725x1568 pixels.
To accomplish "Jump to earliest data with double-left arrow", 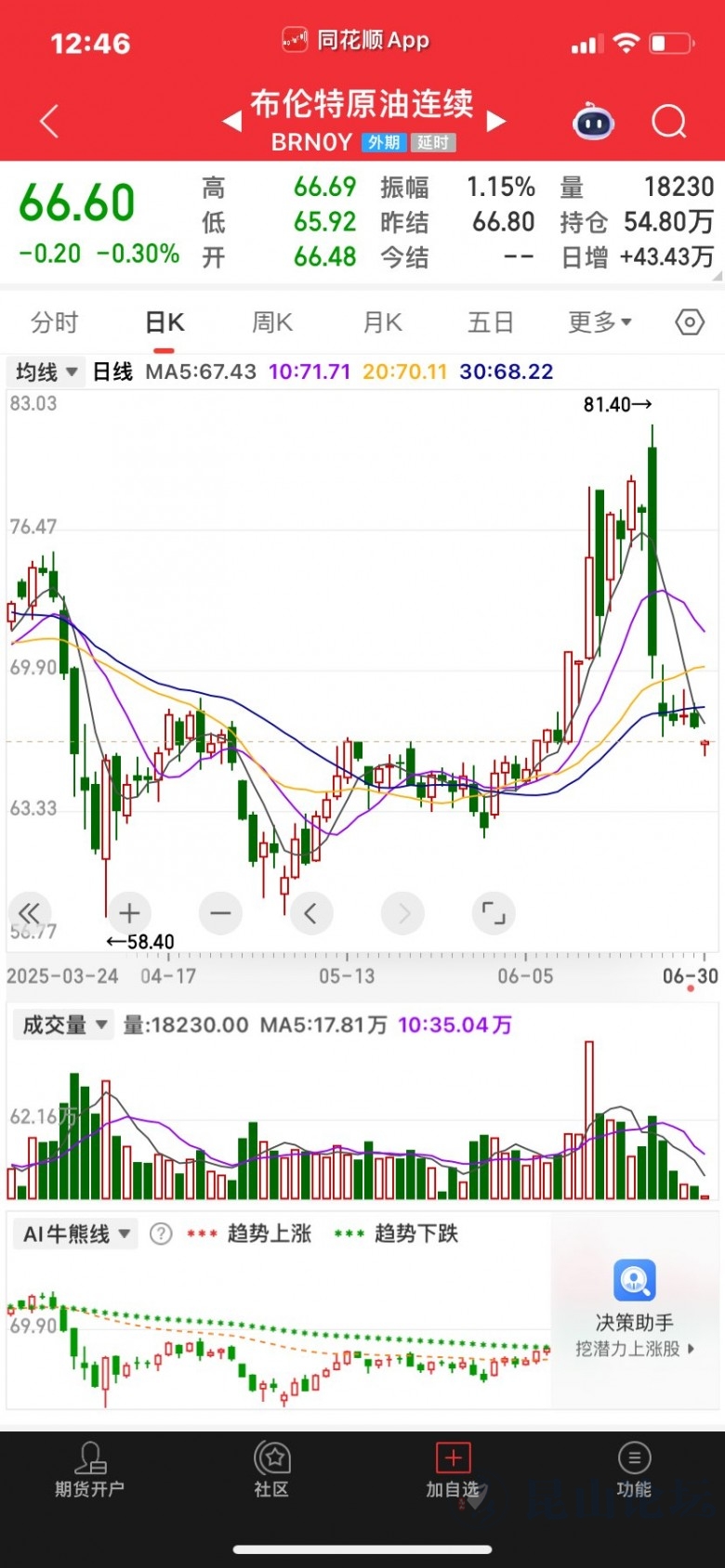I will click(x=30, y=913).
